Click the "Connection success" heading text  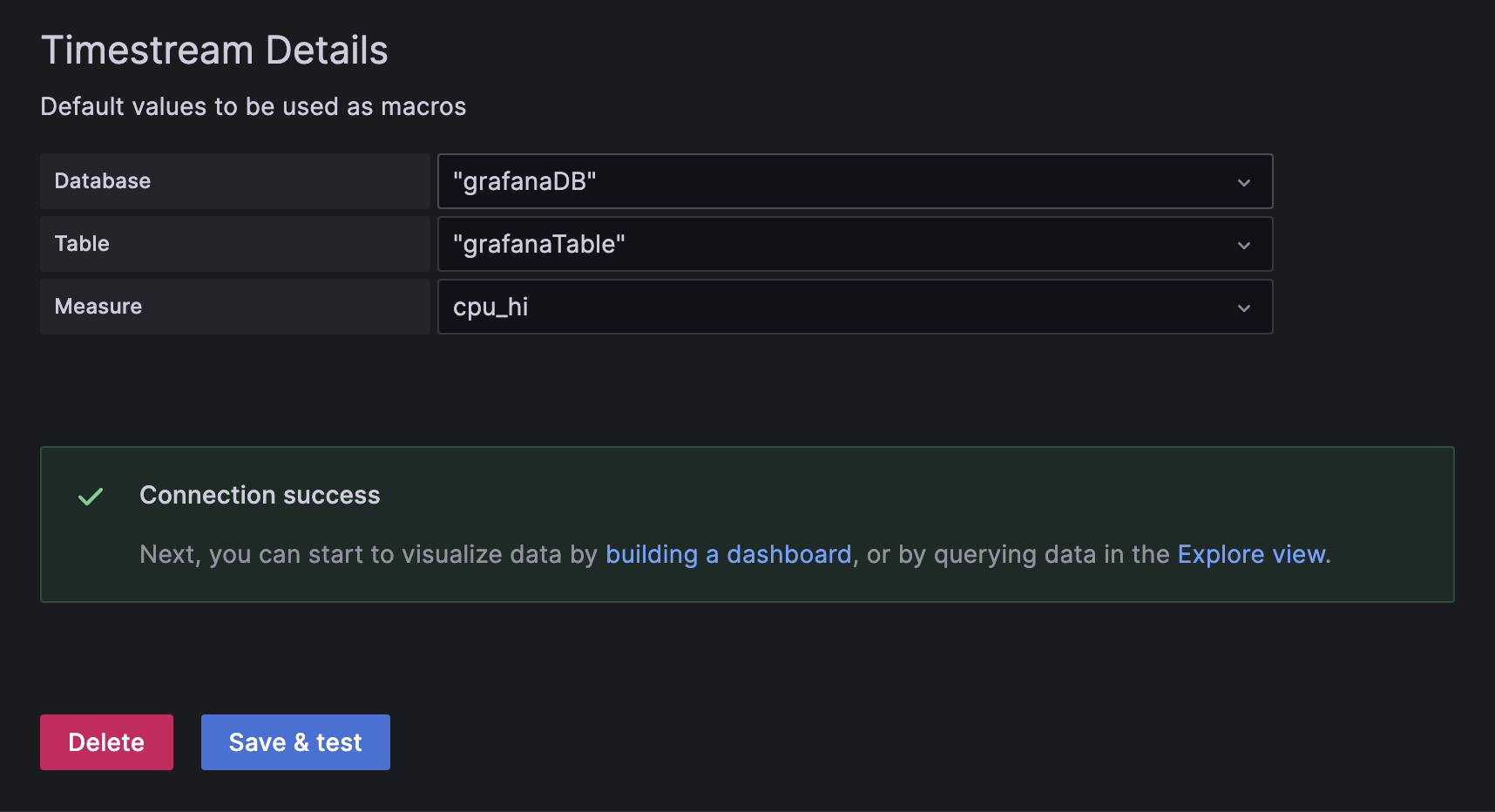point(260,495)
